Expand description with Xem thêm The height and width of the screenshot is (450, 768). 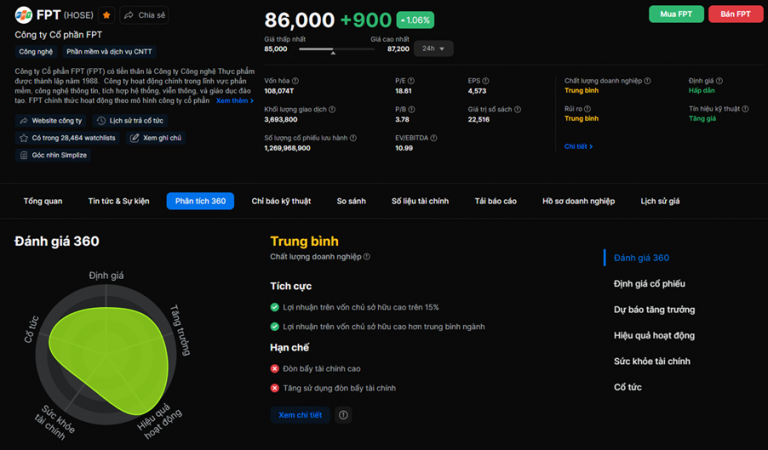[x=235, y=101]
